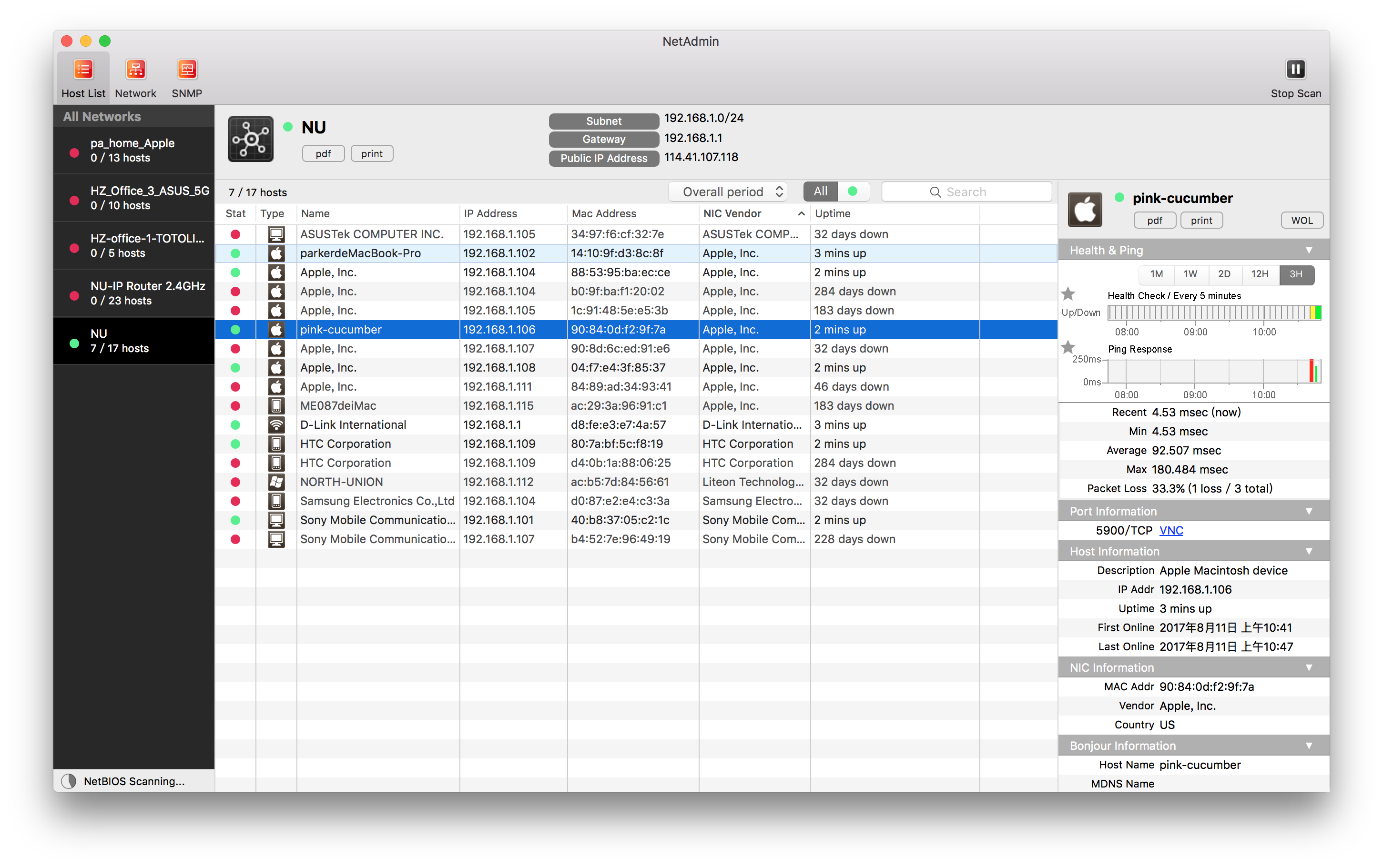This screenshot has height=868, width=1383.
Task: Open the Overall period dropdown
Action: 727,192
